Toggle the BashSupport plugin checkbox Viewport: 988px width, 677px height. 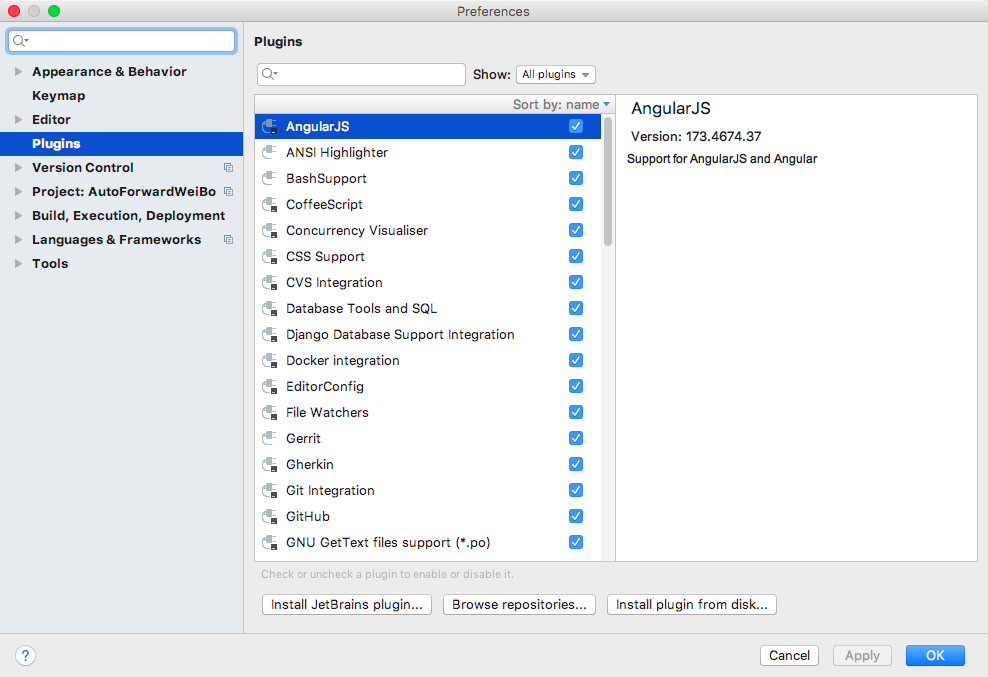[576, 178]
